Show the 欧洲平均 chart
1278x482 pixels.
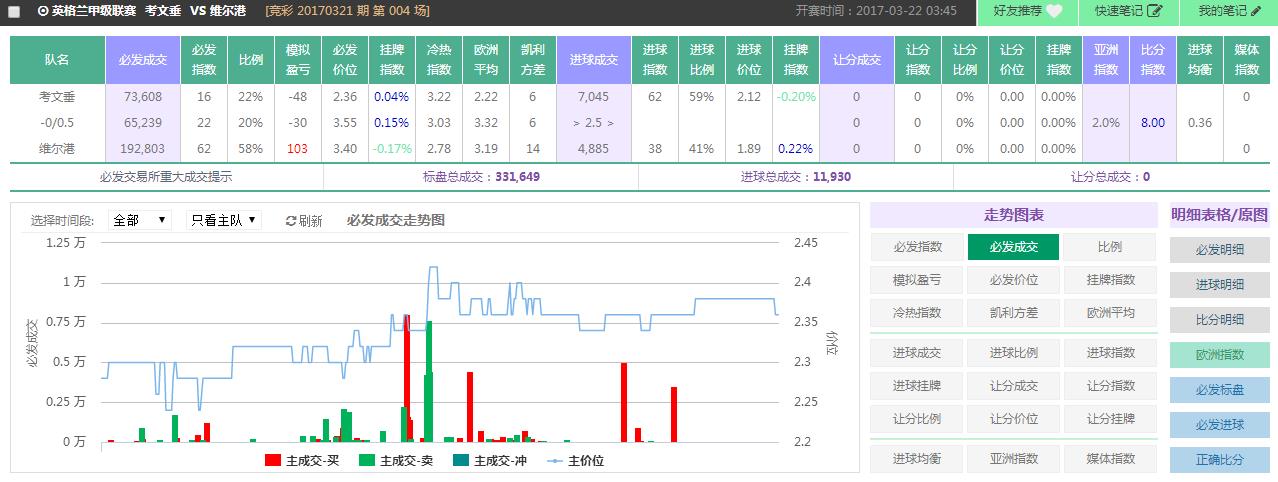click(1110, 313)
